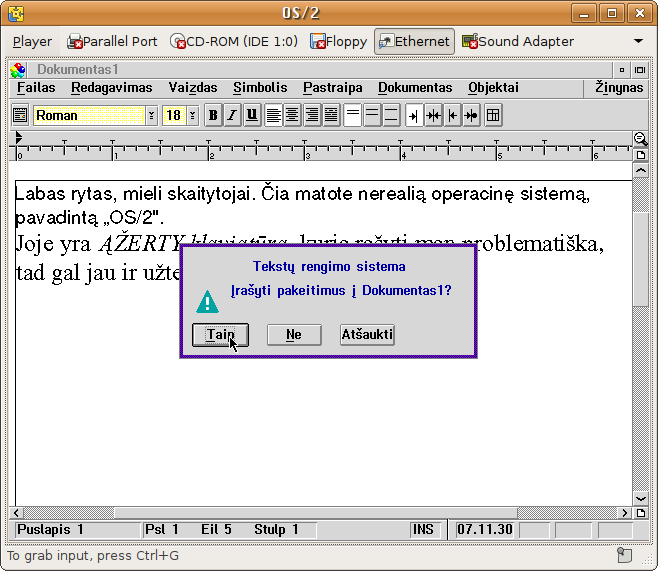Open the font size dropdown arrow
658x571 pixels.
(x=192, y=115)
